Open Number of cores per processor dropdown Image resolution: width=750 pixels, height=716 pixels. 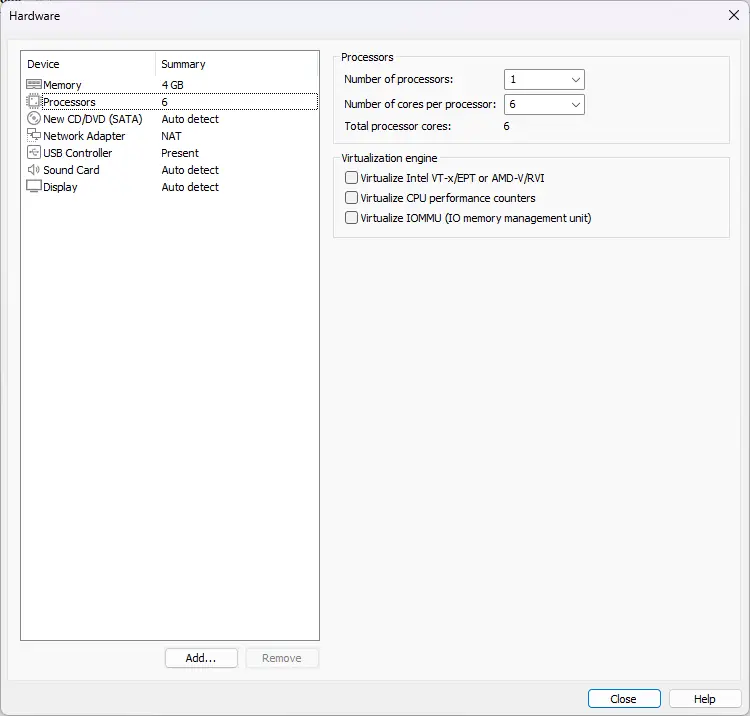[x=544, y=104]
